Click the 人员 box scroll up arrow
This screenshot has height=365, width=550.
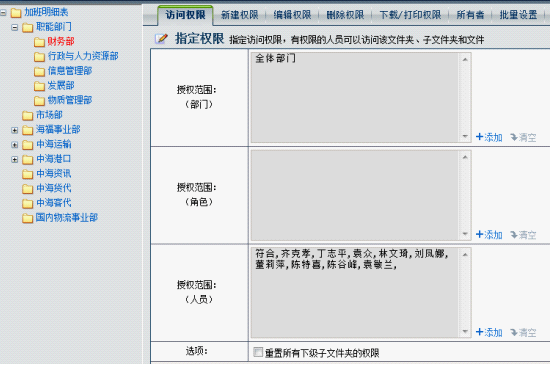click(x=465, y=255)
